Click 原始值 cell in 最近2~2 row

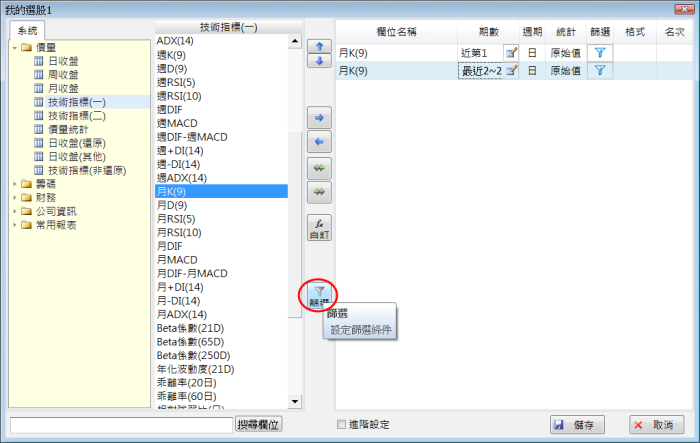coord(566,71)
